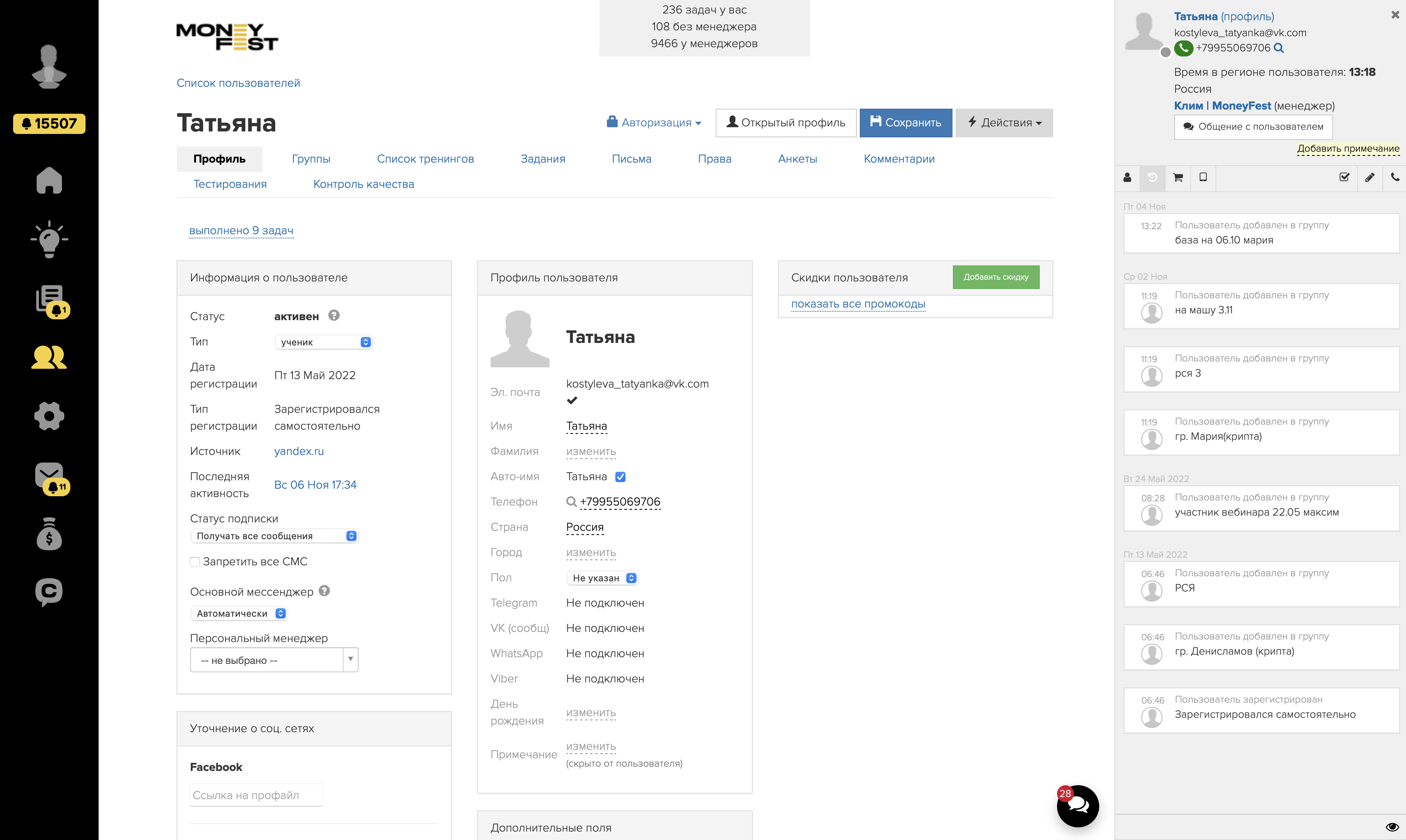Click the Сохранить button
The image size is (1406, 840).
point(905,123)
